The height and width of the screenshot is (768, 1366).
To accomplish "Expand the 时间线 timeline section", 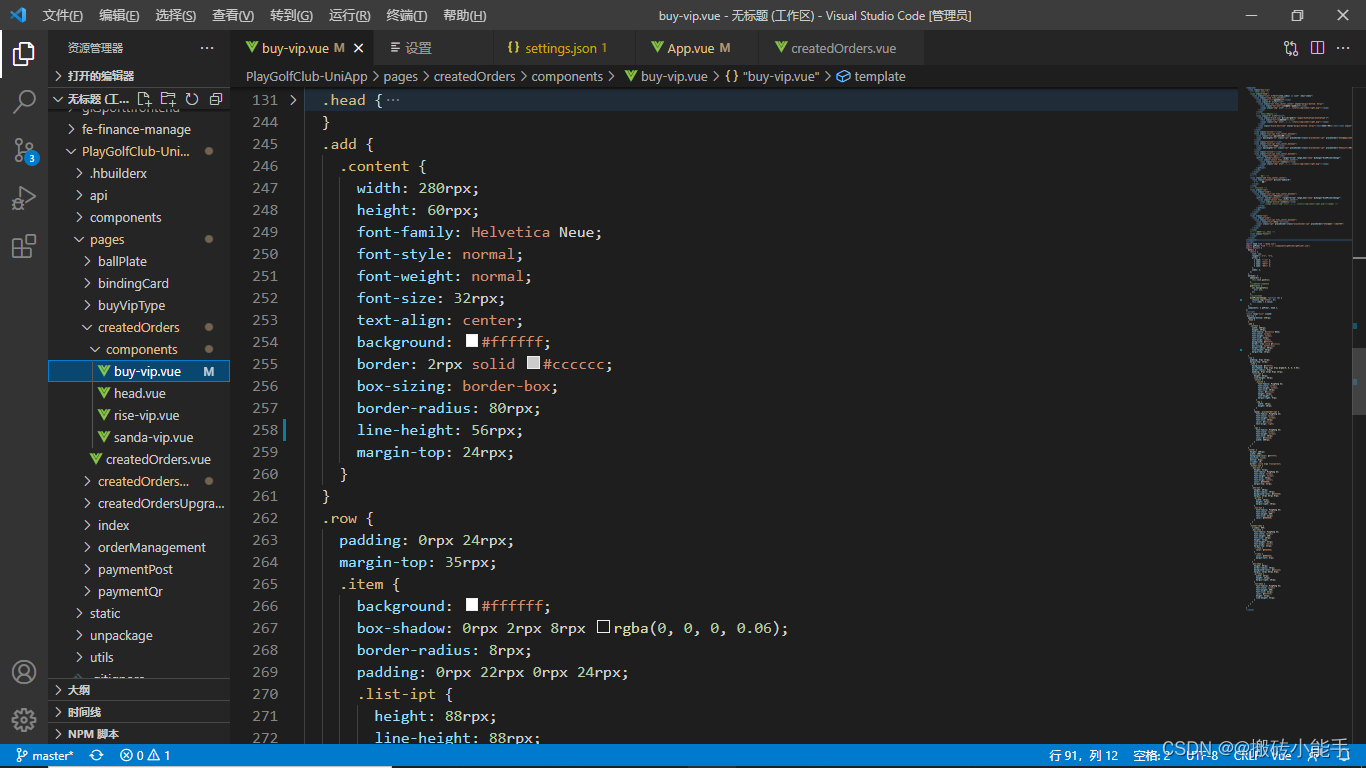I will 139,712.
